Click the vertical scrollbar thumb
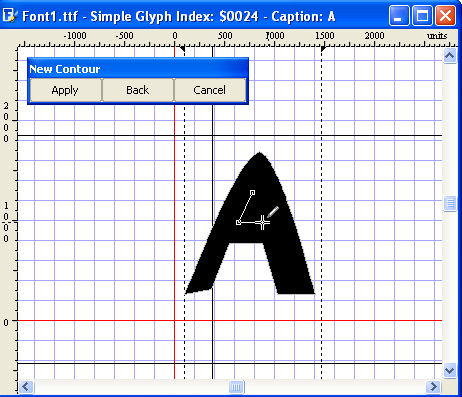The image size is (462, 397). tap(450, 203)
